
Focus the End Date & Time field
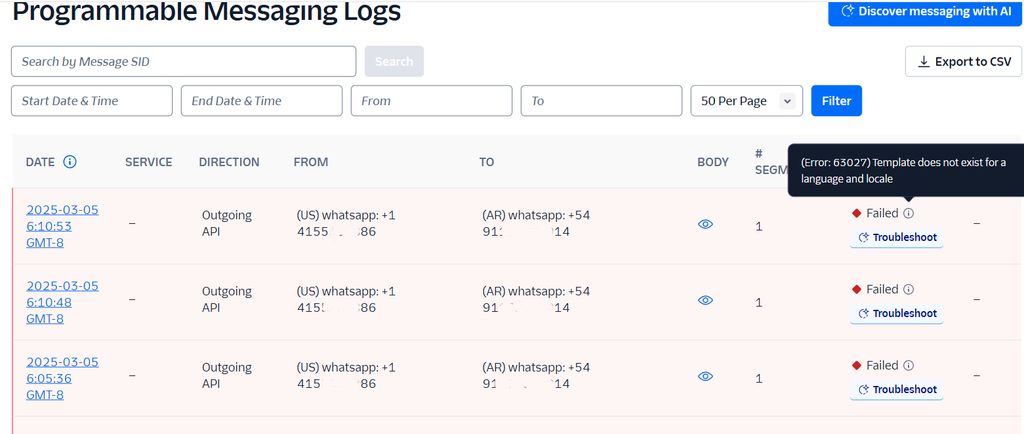pos(261,101)
